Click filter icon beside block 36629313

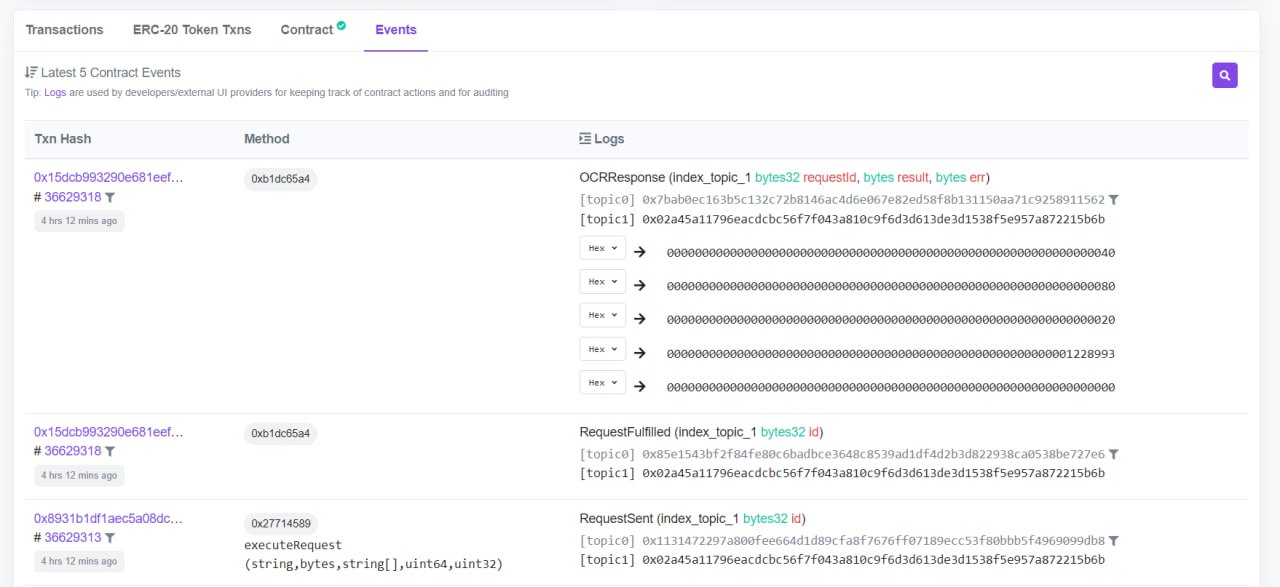point(110,538)
